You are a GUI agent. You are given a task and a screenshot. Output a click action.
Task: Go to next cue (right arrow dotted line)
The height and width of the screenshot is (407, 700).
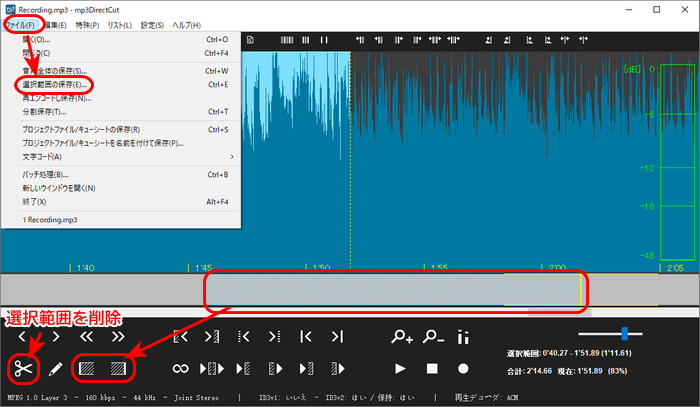pyautogui.click(x=275, y=336)
